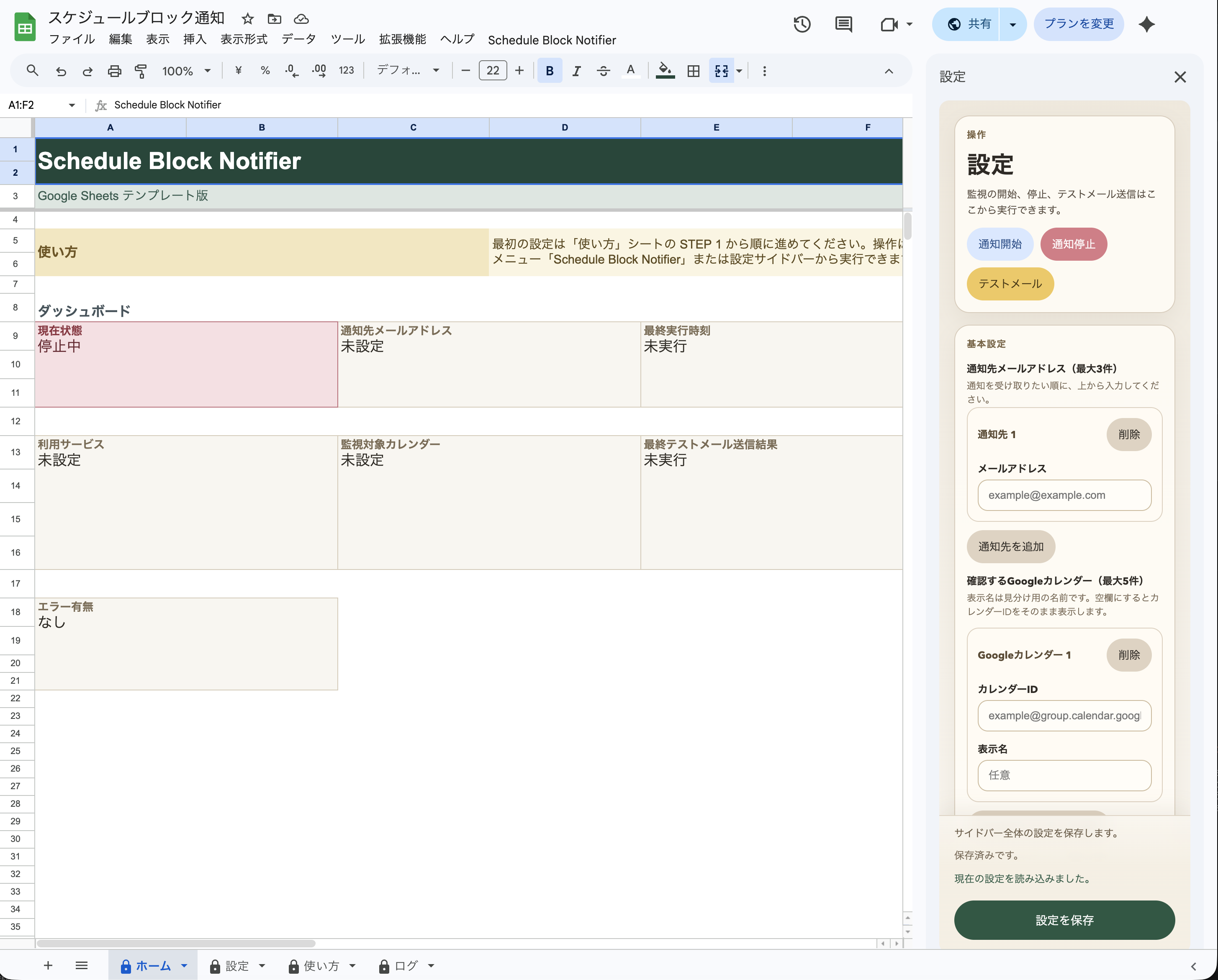Open the borders tool
Viewport: 1218px width, 980px height.
pos(693,71)
